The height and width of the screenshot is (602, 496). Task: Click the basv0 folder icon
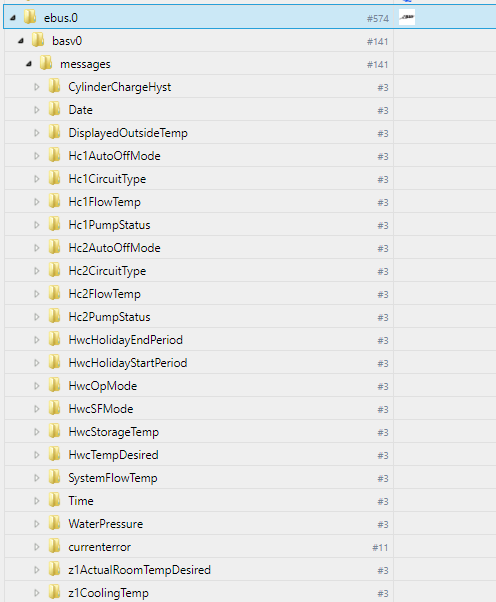coord(38,40)
